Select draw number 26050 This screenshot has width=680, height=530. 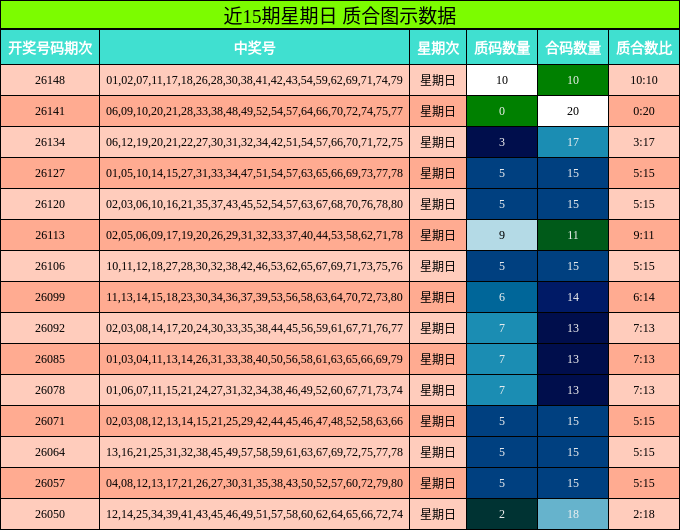[50, 514]
